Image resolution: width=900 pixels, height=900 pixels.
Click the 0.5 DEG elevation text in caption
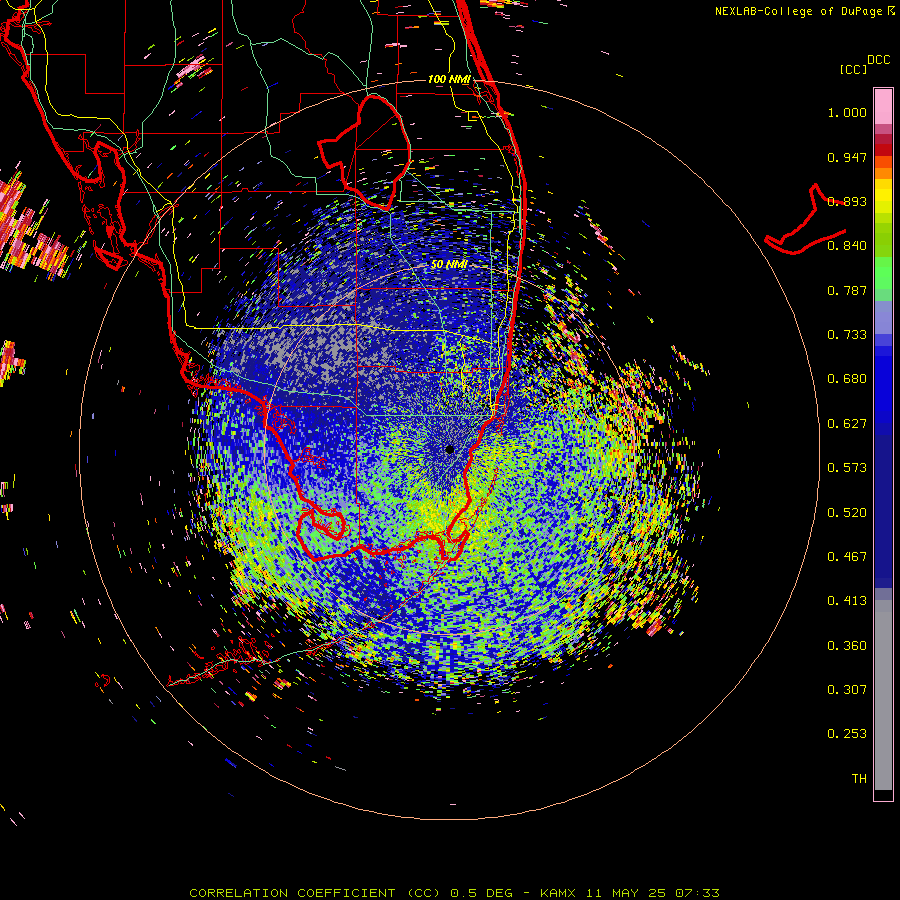coord(482,893)
